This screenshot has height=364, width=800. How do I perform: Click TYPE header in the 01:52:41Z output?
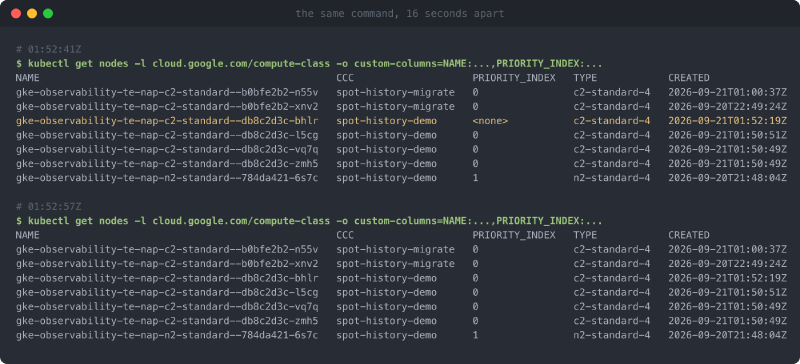pos(585,78)
